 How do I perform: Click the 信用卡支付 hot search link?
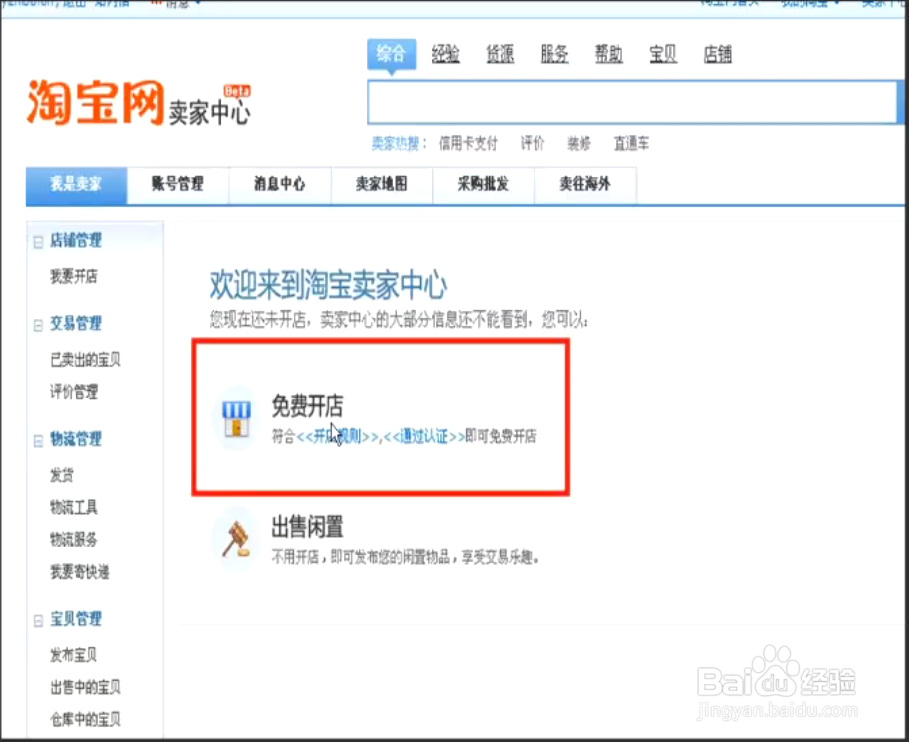(468, 143)
